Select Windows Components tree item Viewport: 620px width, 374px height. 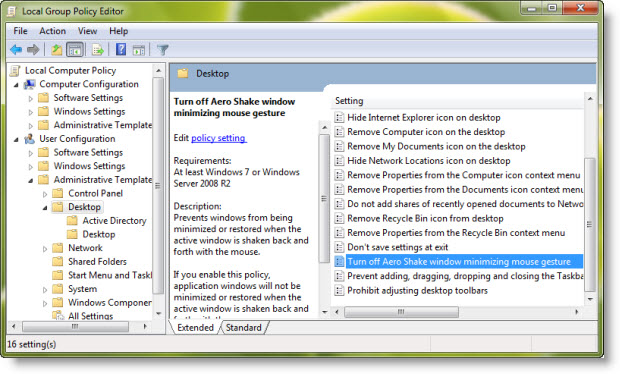pyautogui.click(x=110, y=302)
